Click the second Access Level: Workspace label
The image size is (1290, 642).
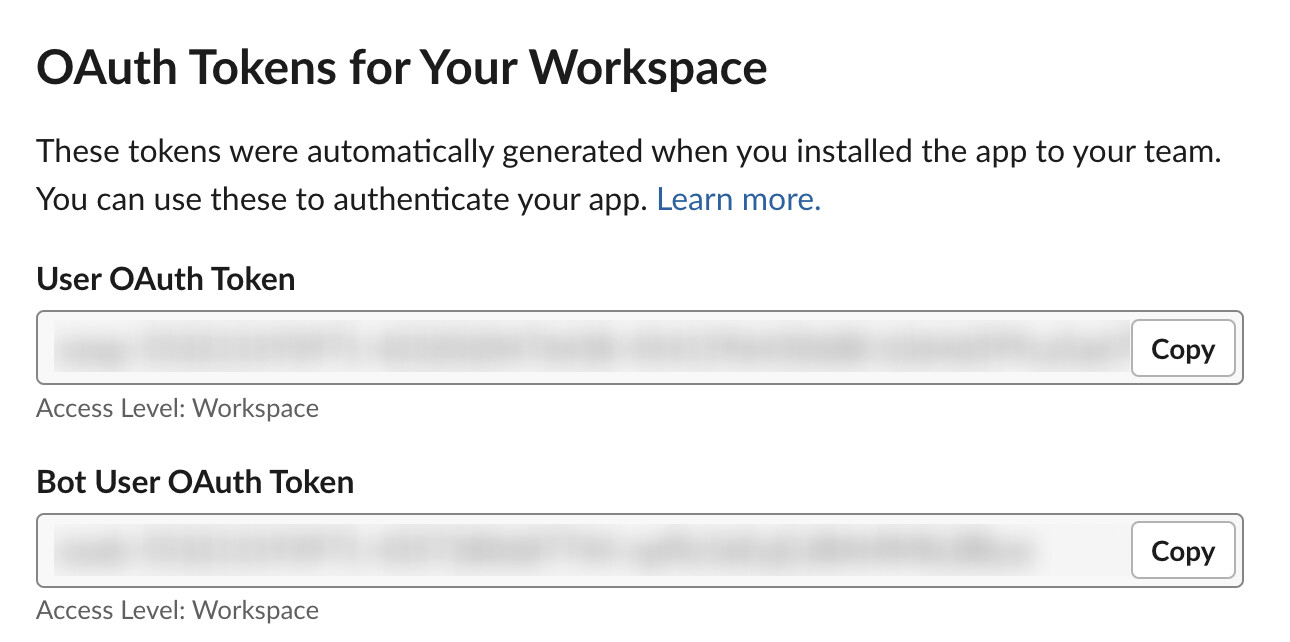point(176,610)
